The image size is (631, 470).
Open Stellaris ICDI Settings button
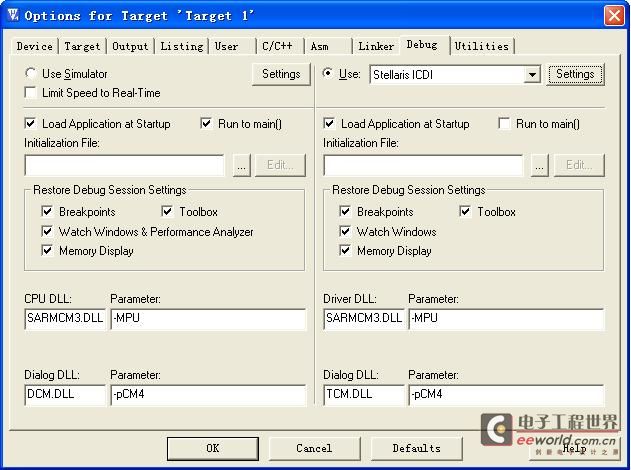tap(575, 74)
